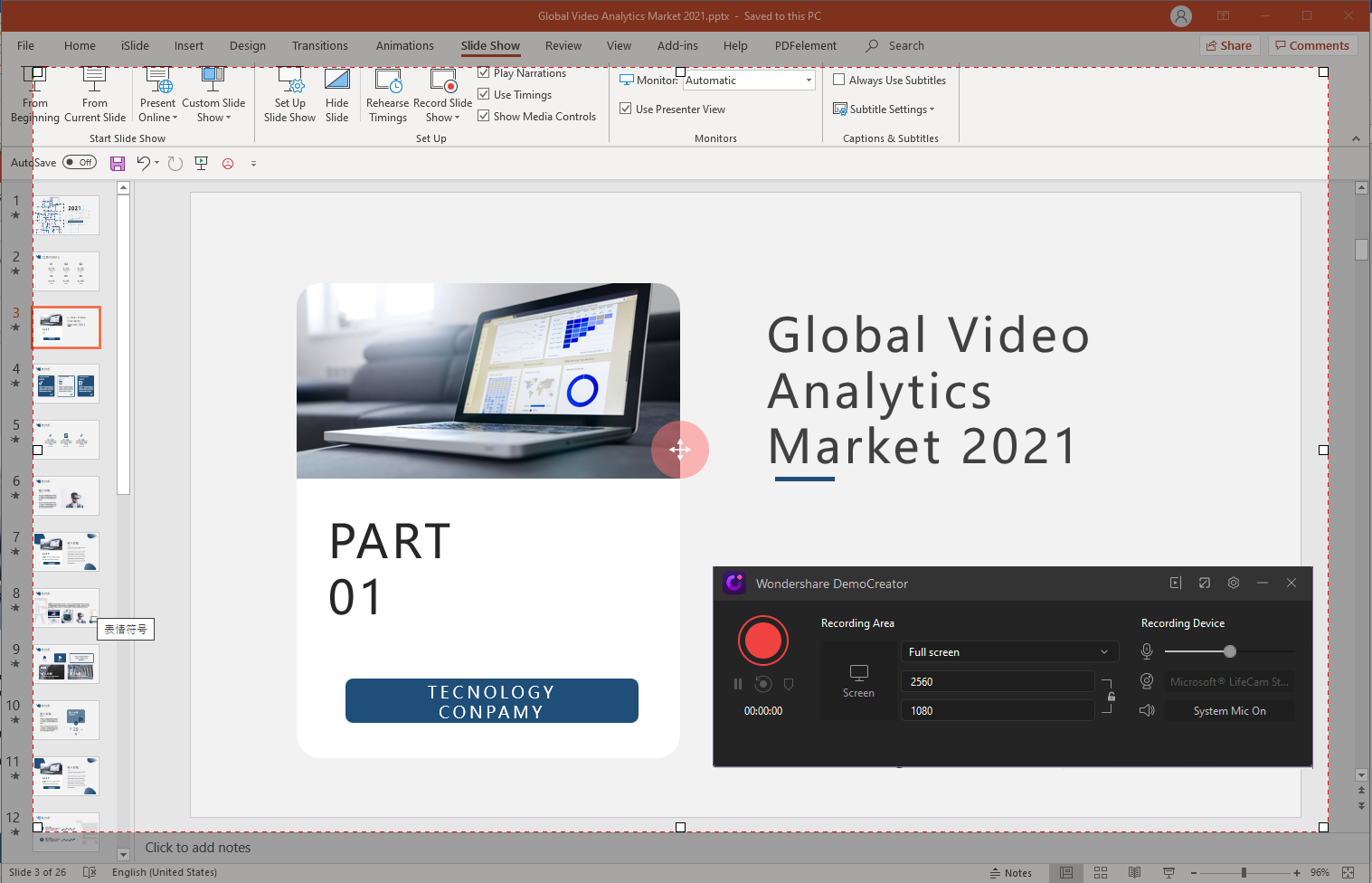The image size is (1372, 883).
Task: Click the Hide Slide icon
Action: (x=336, y=81)
